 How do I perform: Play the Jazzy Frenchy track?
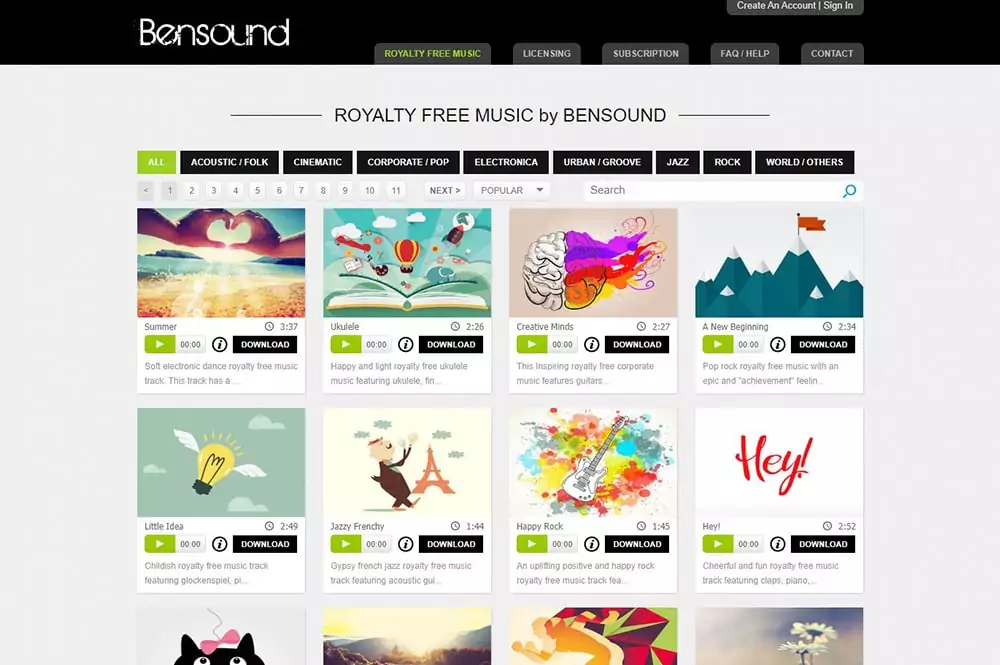point(346,544)
